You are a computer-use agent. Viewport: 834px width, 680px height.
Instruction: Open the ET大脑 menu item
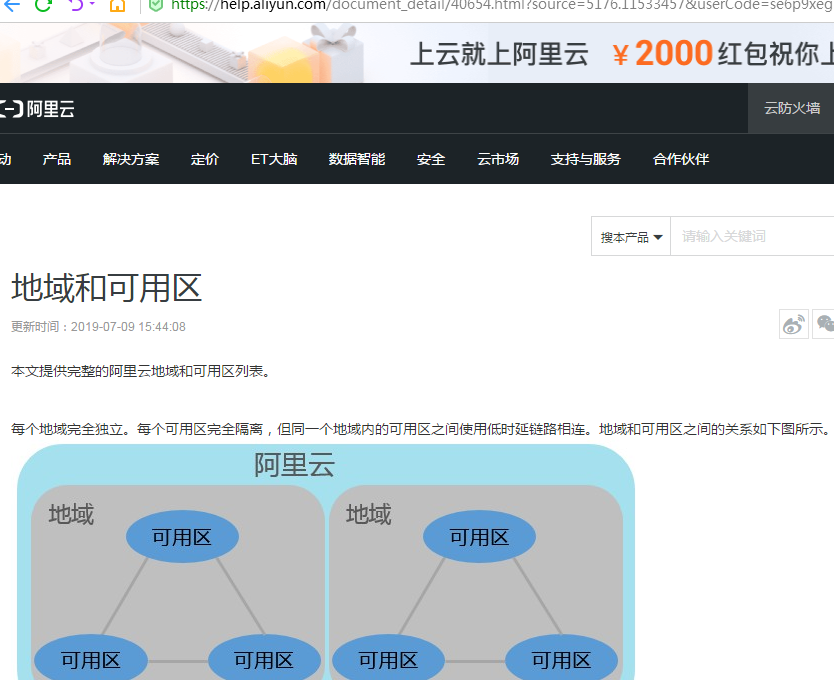click(274, 159)
